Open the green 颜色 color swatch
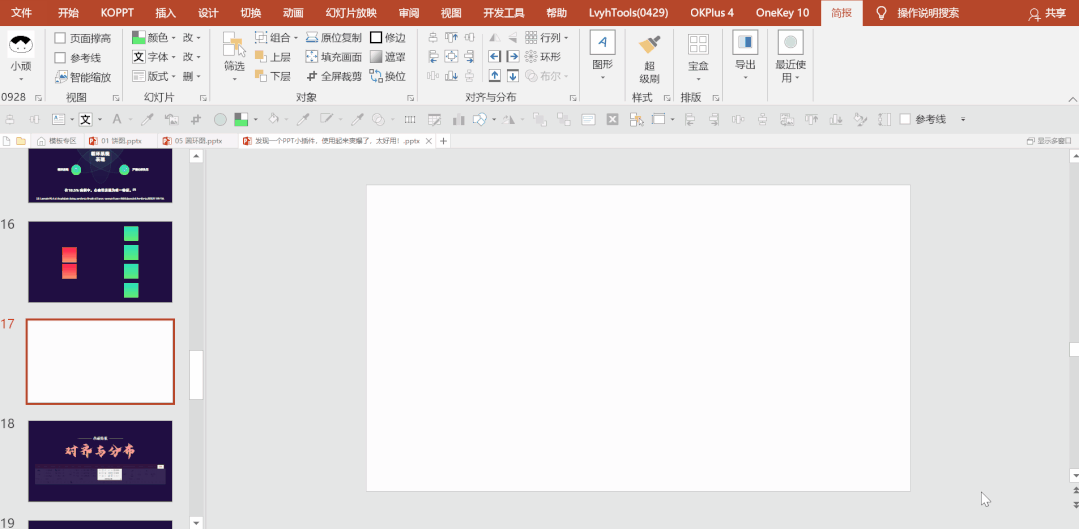Viewport: 1079px width, 529px height. point(138,38)
